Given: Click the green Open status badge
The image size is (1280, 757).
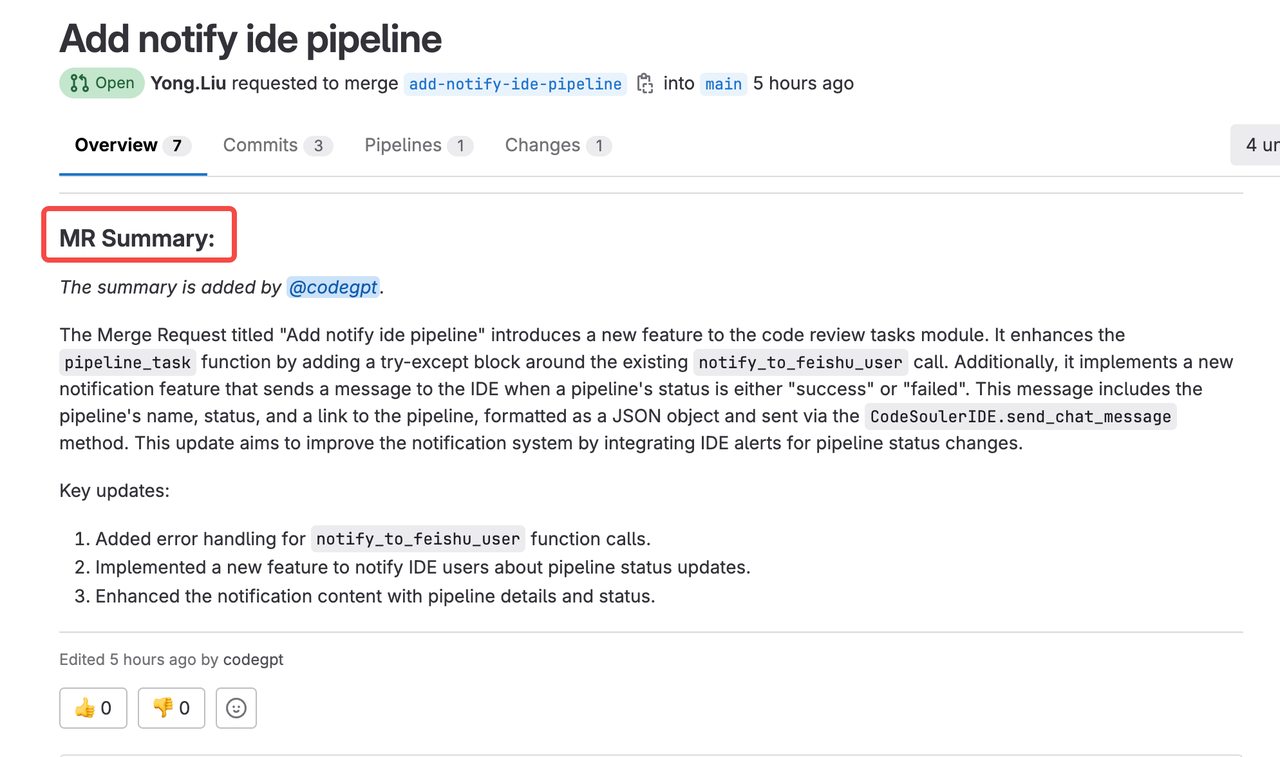Looking at the screenshot, I should [102, 83].
